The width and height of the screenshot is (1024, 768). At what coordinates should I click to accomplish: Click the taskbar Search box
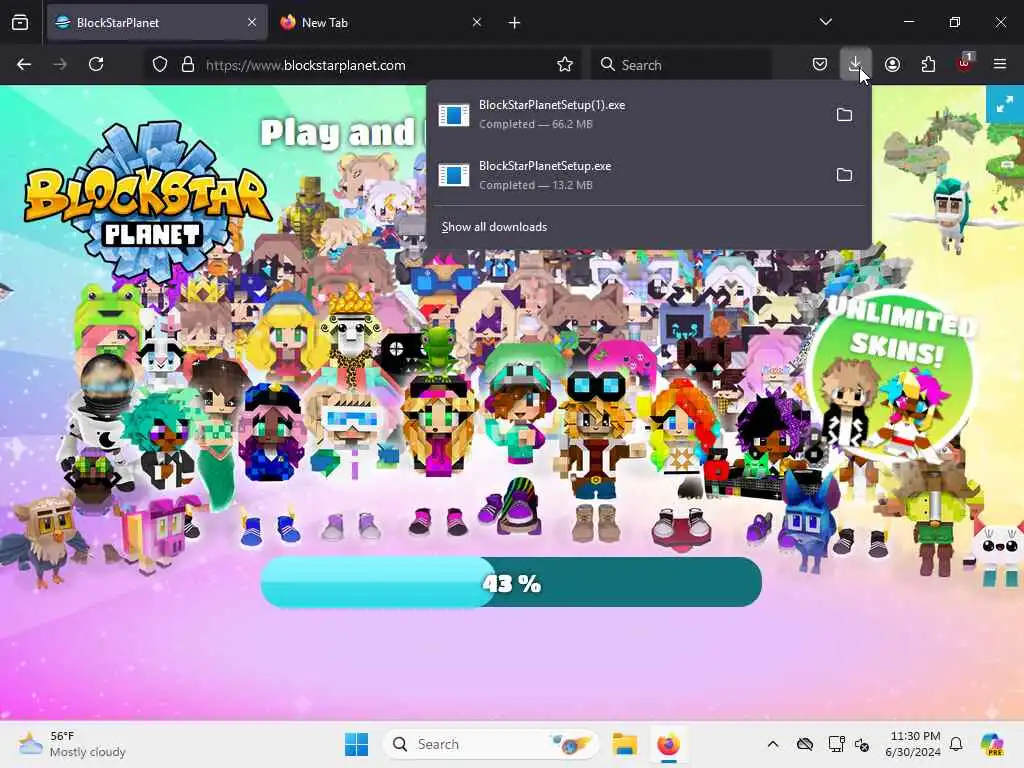[490, 744]
